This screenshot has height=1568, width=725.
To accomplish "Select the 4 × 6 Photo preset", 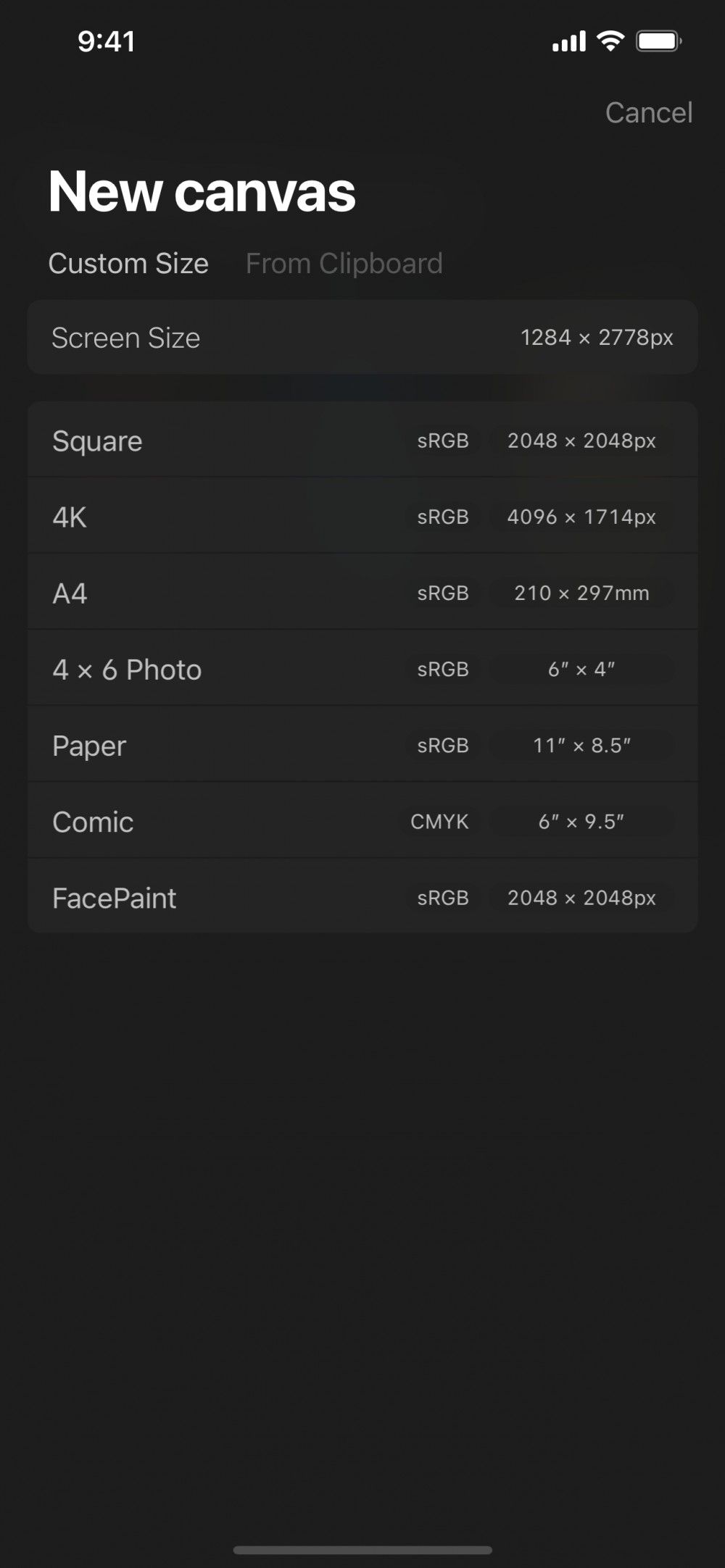I will click(217, 670).
